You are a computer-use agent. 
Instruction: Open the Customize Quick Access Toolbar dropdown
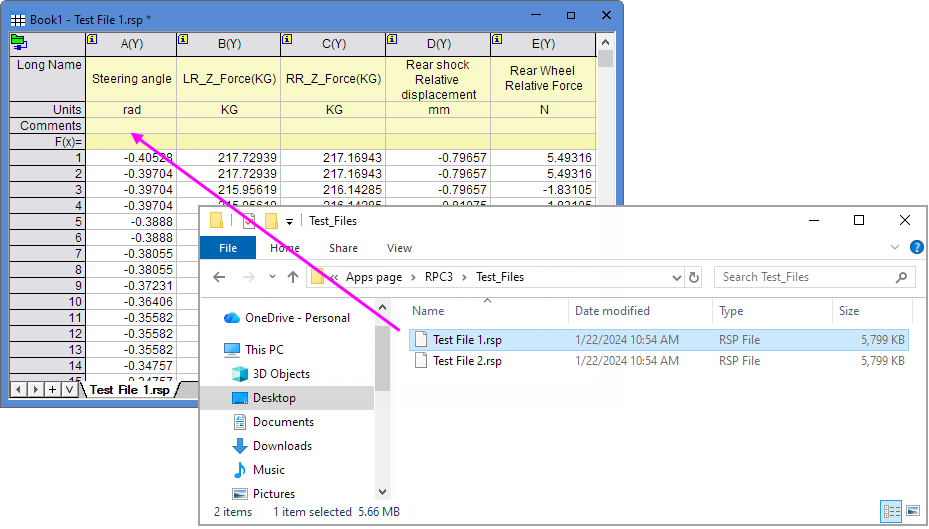pos(290,221)
